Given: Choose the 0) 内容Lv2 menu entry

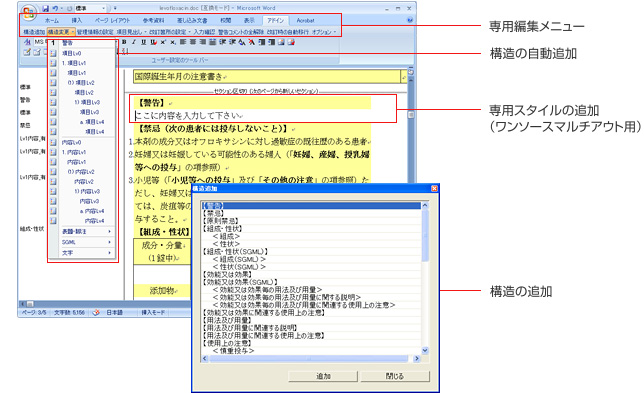Looking at the screenshot, I should coord(82,172).
